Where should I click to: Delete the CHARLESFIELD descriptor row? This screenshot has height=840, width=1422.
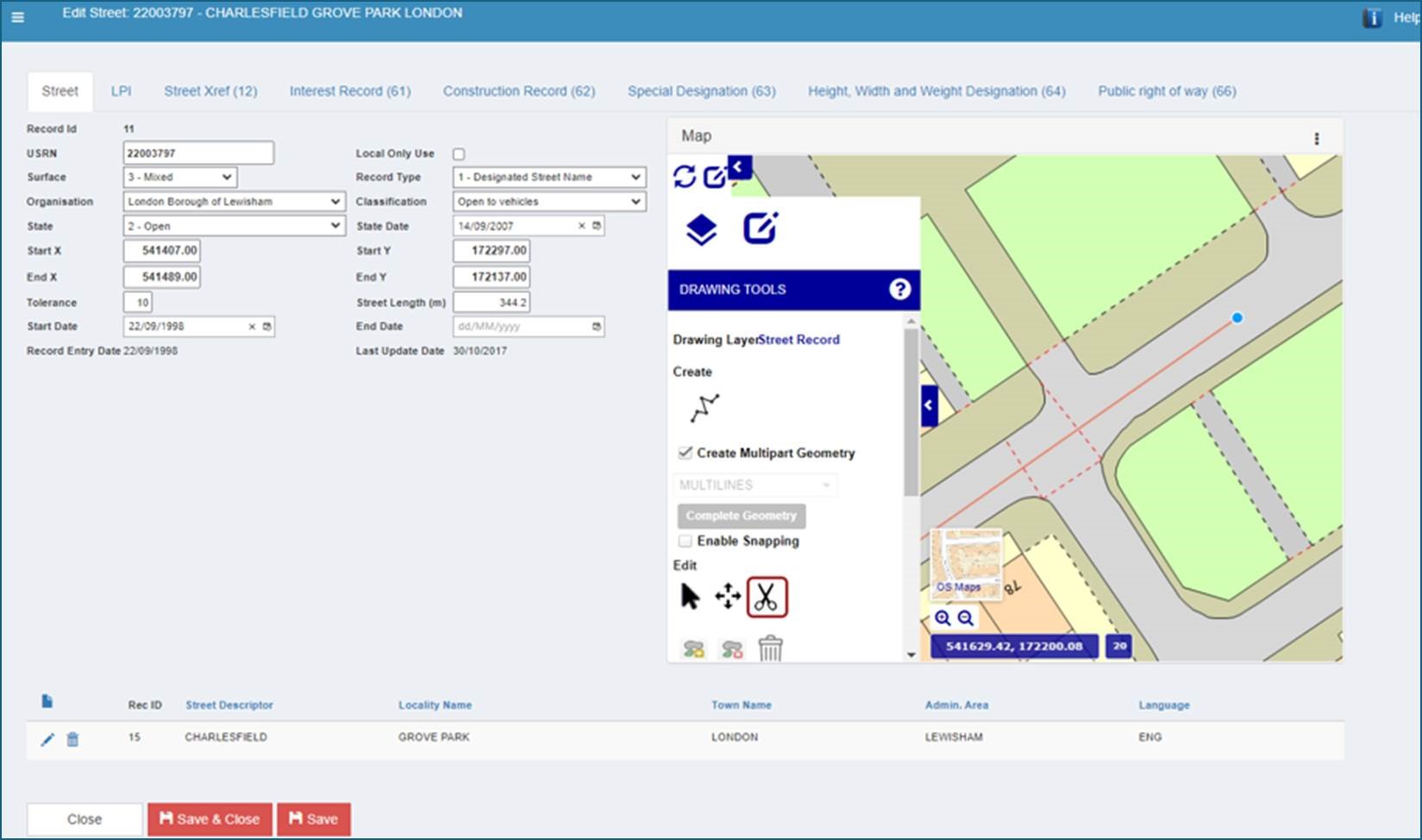pyautogui.click(x=72, y=739)
